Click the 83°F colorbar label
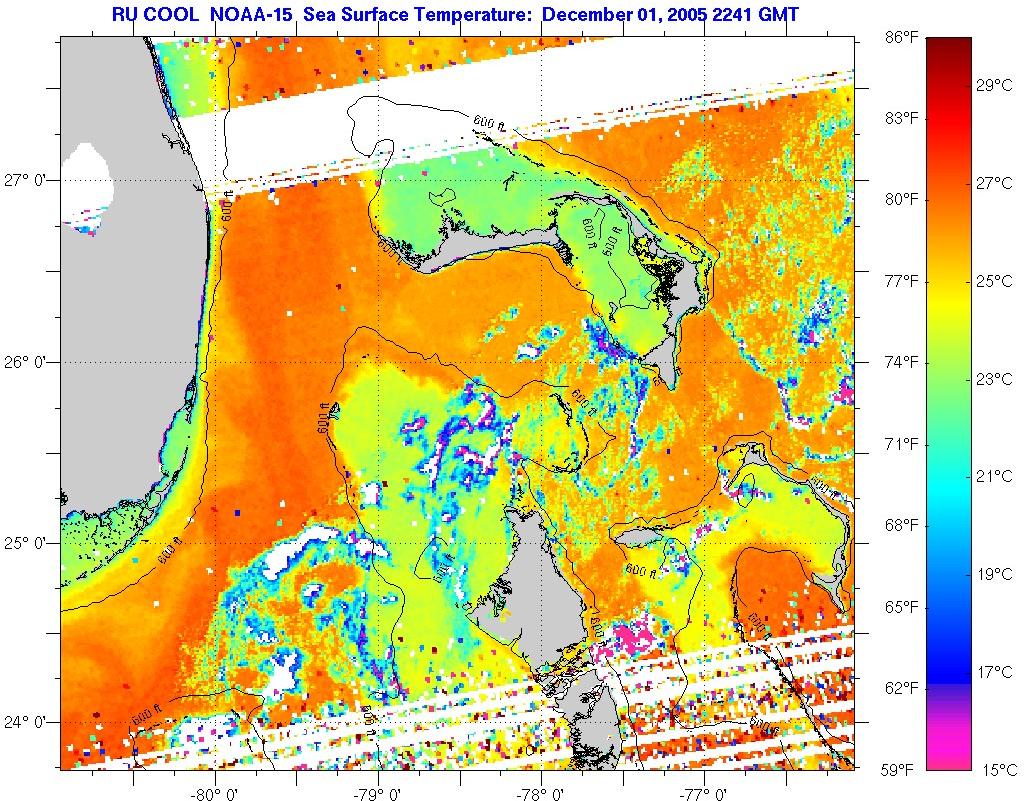This screenshot has width=1024, height=801. (902, 118)
